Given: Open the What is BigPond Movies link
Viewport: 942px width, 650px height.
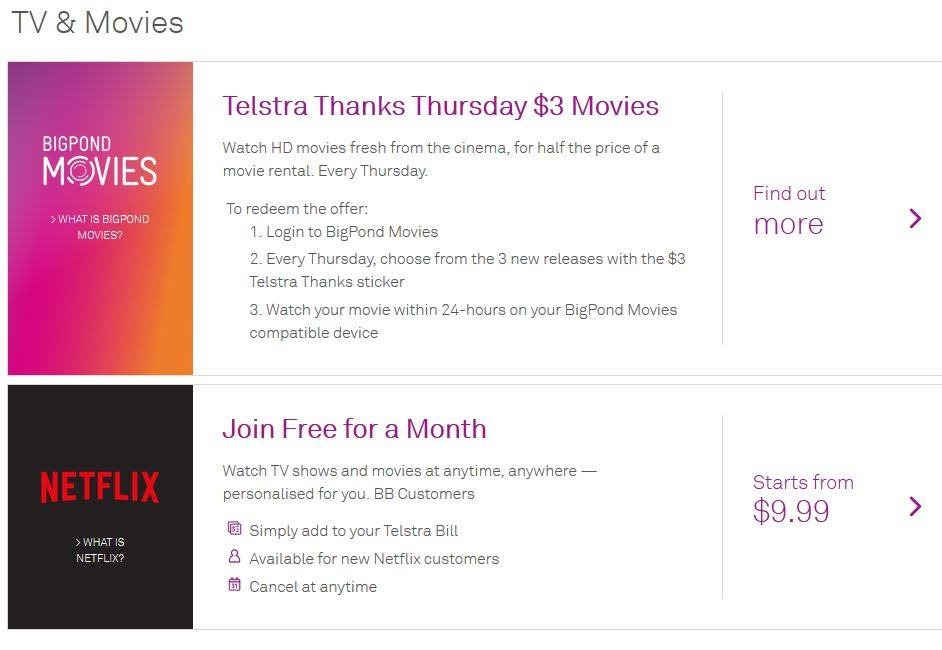Looking at the screenshot, I should [x=100, y=227].
